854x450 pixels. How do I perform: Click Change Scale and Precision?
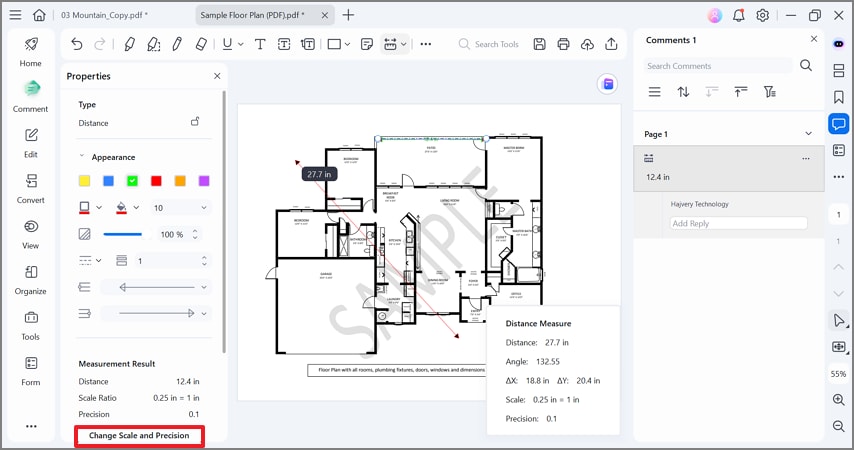click(x=139, y=436)
